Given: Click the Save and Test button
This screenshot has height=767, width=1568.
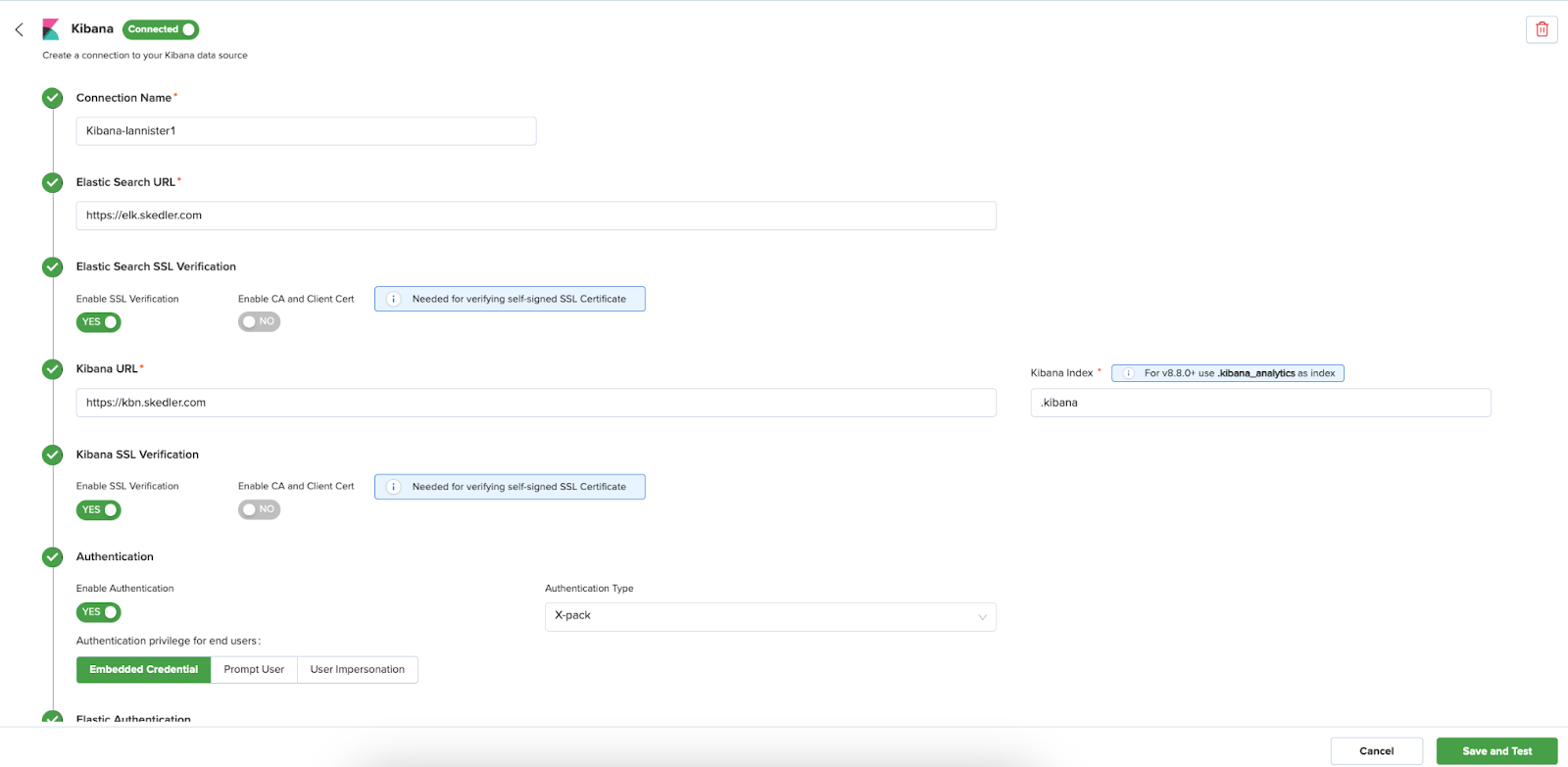Looking at the screenshot, I should click(x=1496, y=751).
